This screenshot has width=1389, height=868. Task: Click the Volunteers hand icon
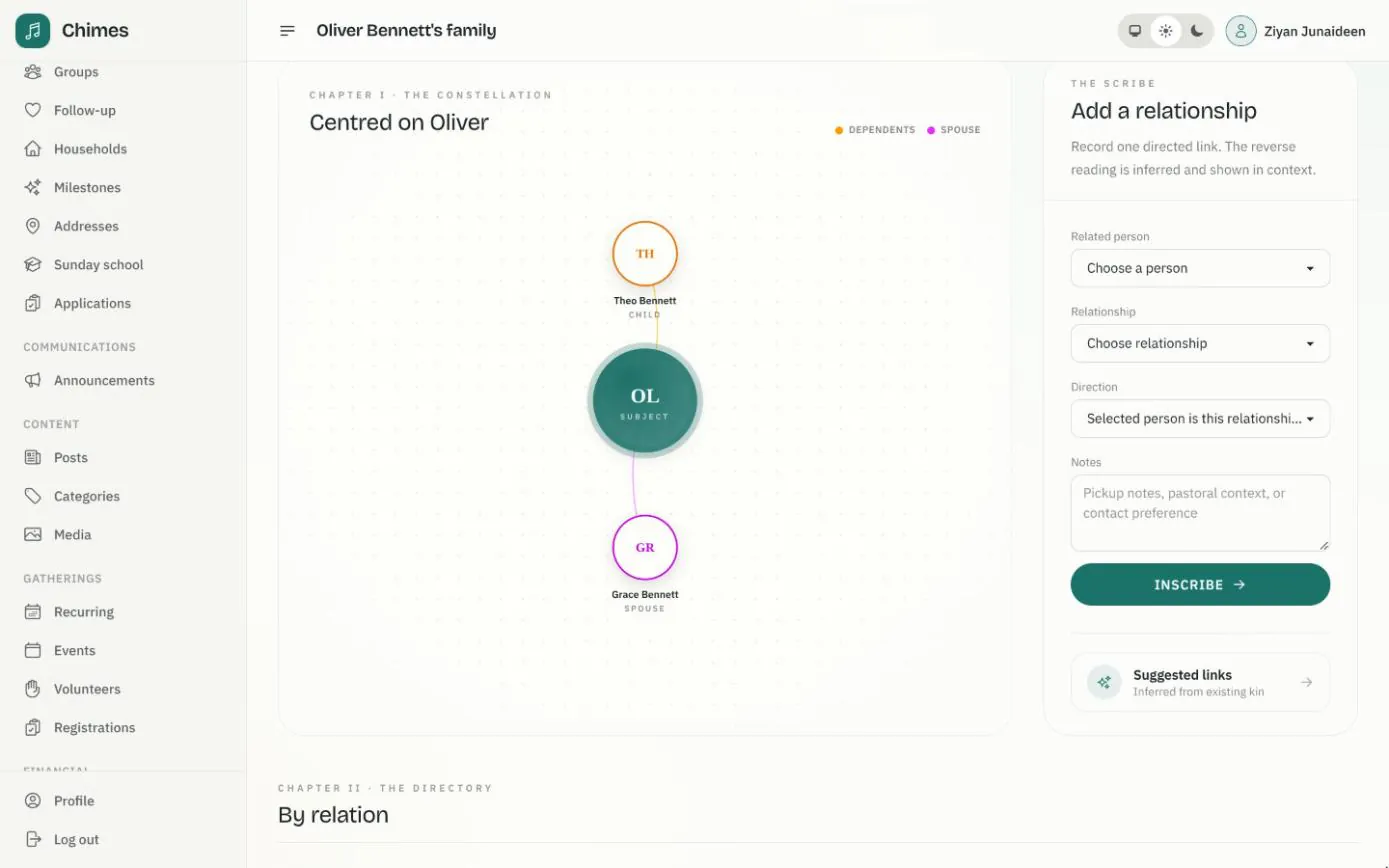(33, 689)
